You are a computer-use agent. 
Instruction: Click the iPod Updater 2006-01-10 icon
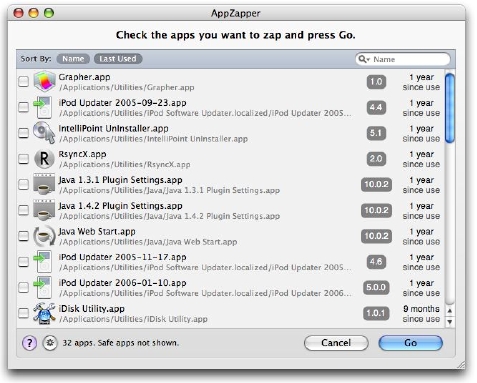[43, 287]
